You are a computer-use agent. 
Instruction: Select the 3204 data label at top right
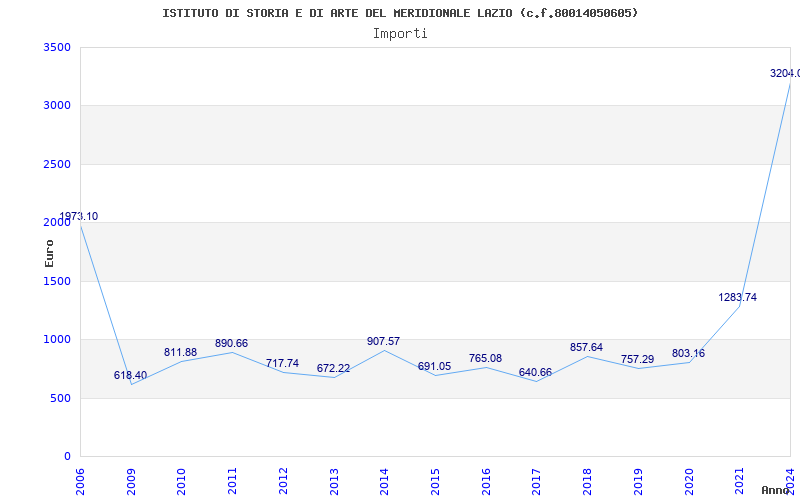[x=785, y=73]
